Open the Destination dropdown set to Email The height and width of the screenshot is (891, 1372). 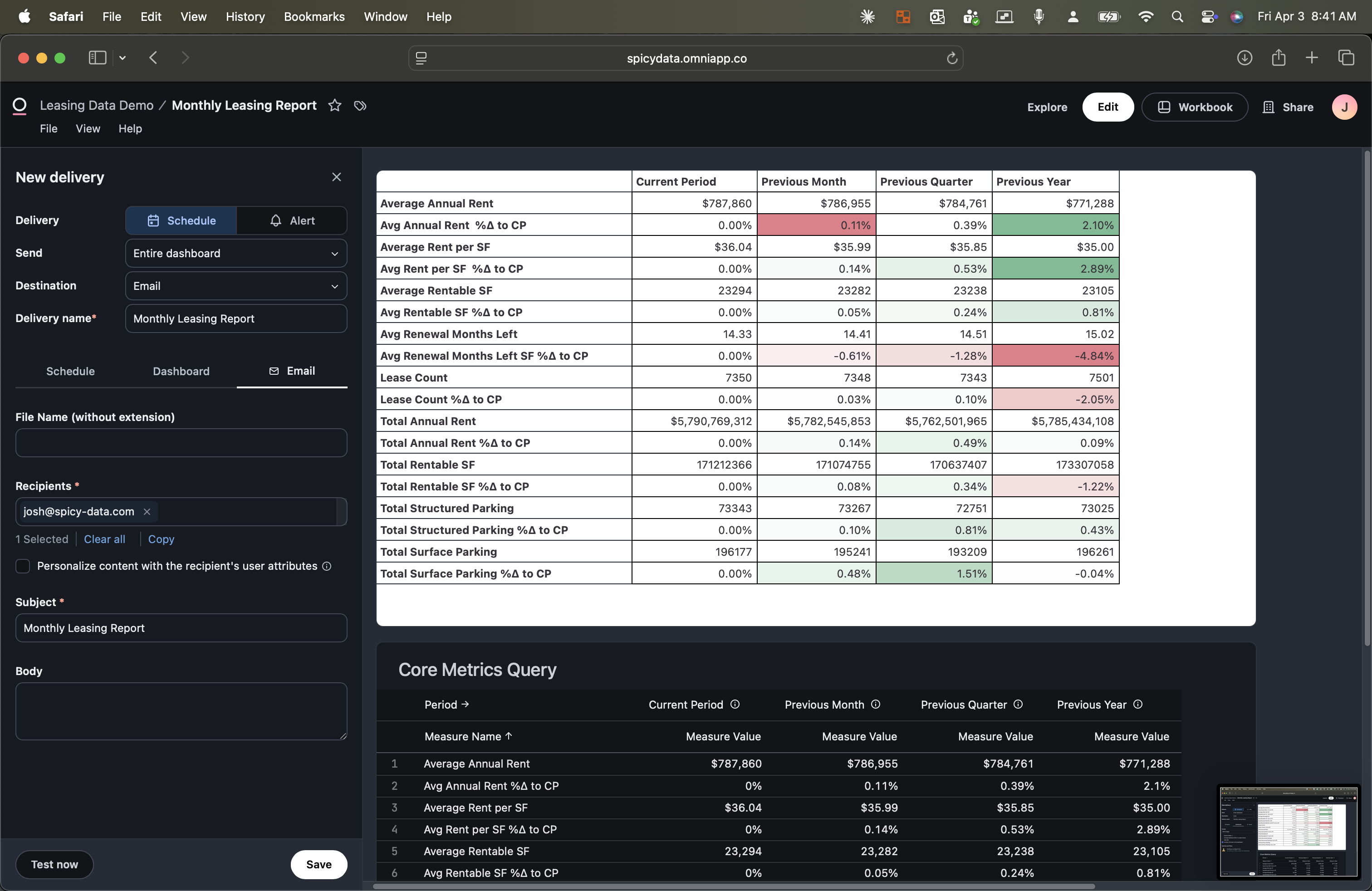[x=235, y=285]
